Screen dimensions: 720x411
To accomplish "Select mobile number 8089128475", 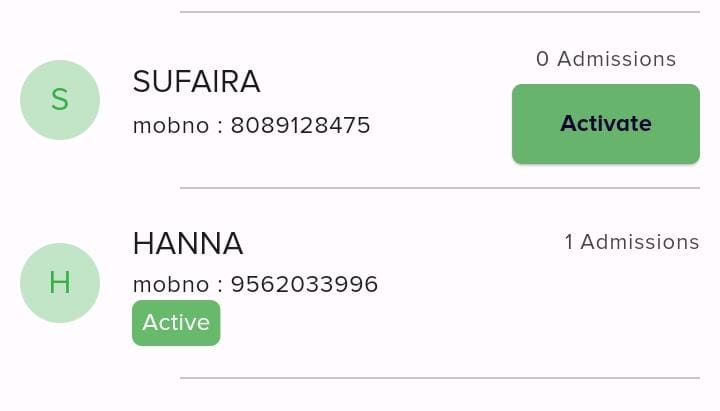I will point(301,126).
